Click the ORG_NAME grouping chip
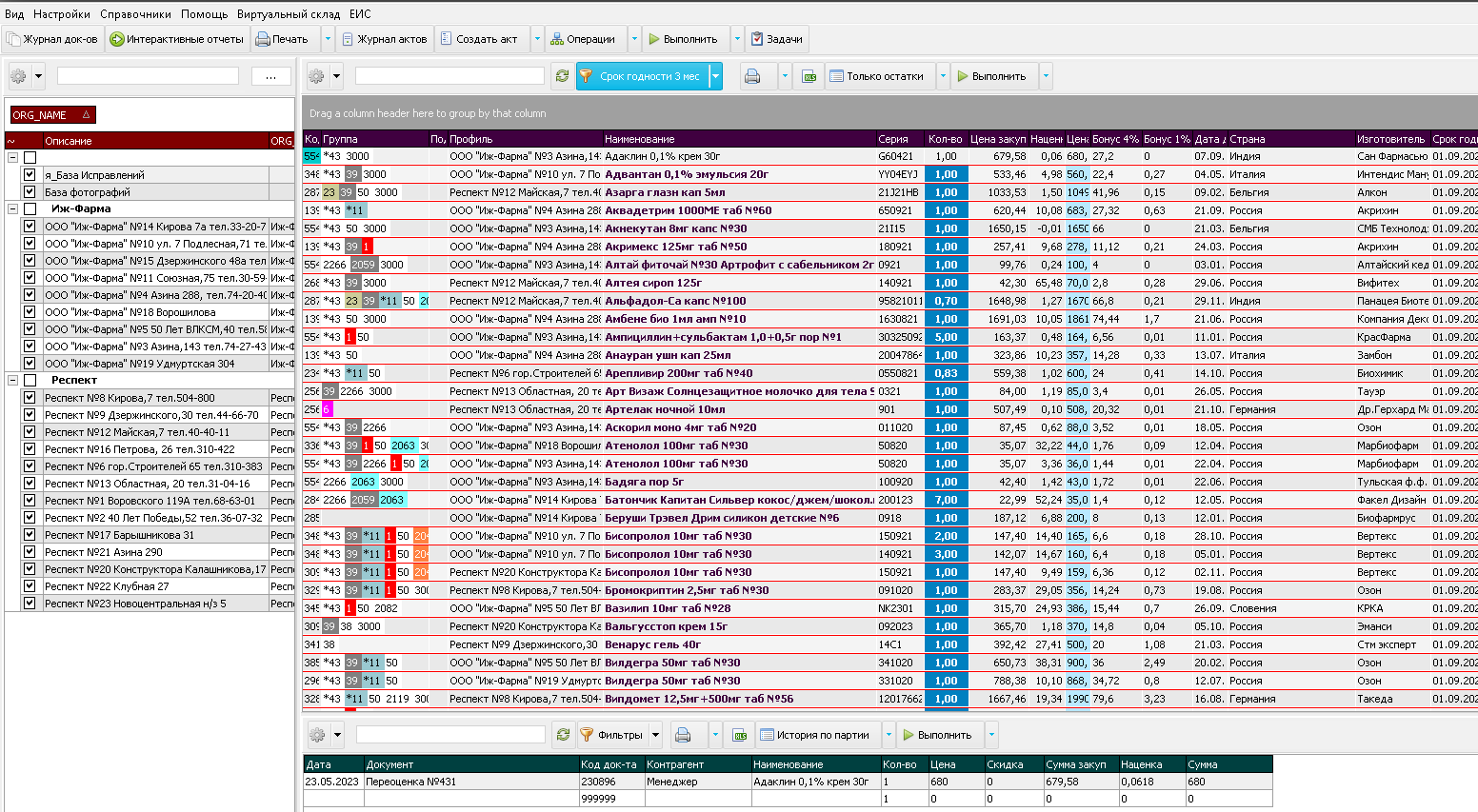Viewport: 1478px width, 812px height. [52, 115]
